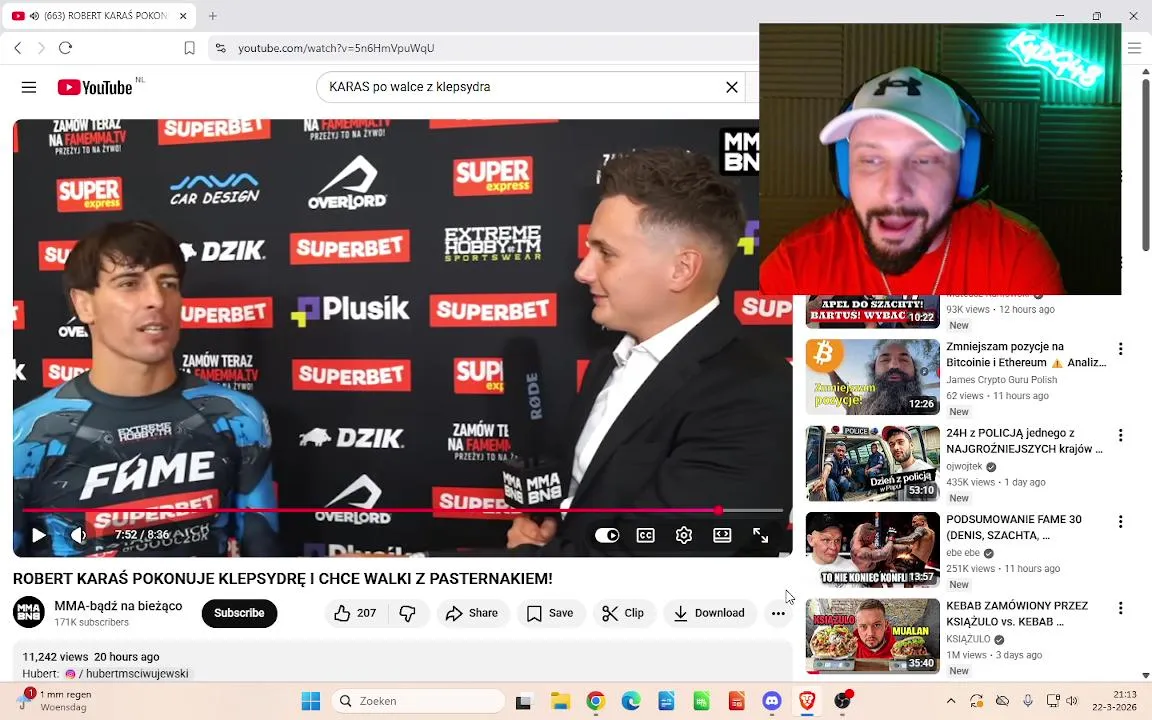Open site settings icon in address bar
The image size is (1152, 720).
(x=220, y=48)
